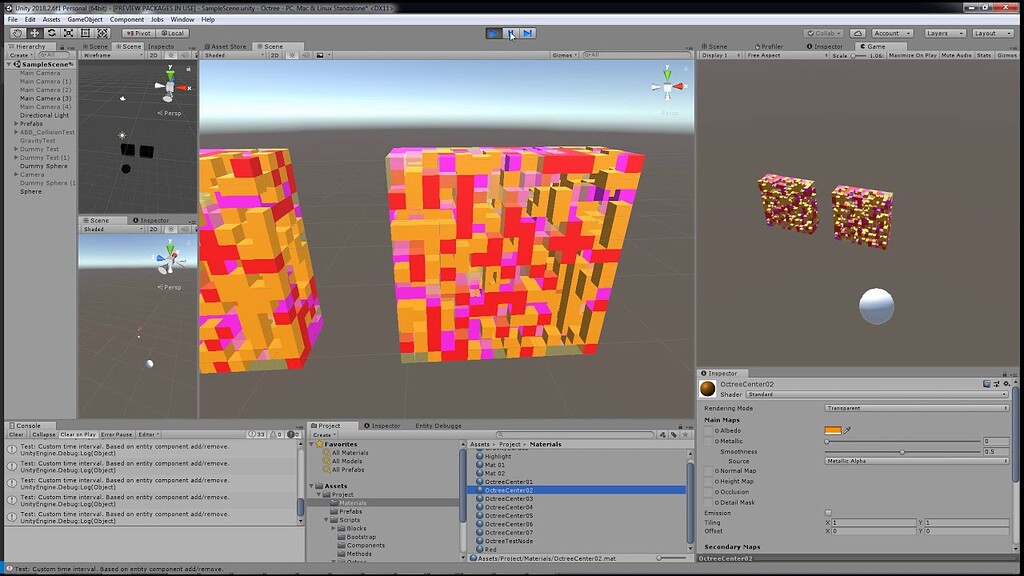Select the Move tool
Image resolution: width=1024 pixels, height=576 pixels.
pos(34,33)
